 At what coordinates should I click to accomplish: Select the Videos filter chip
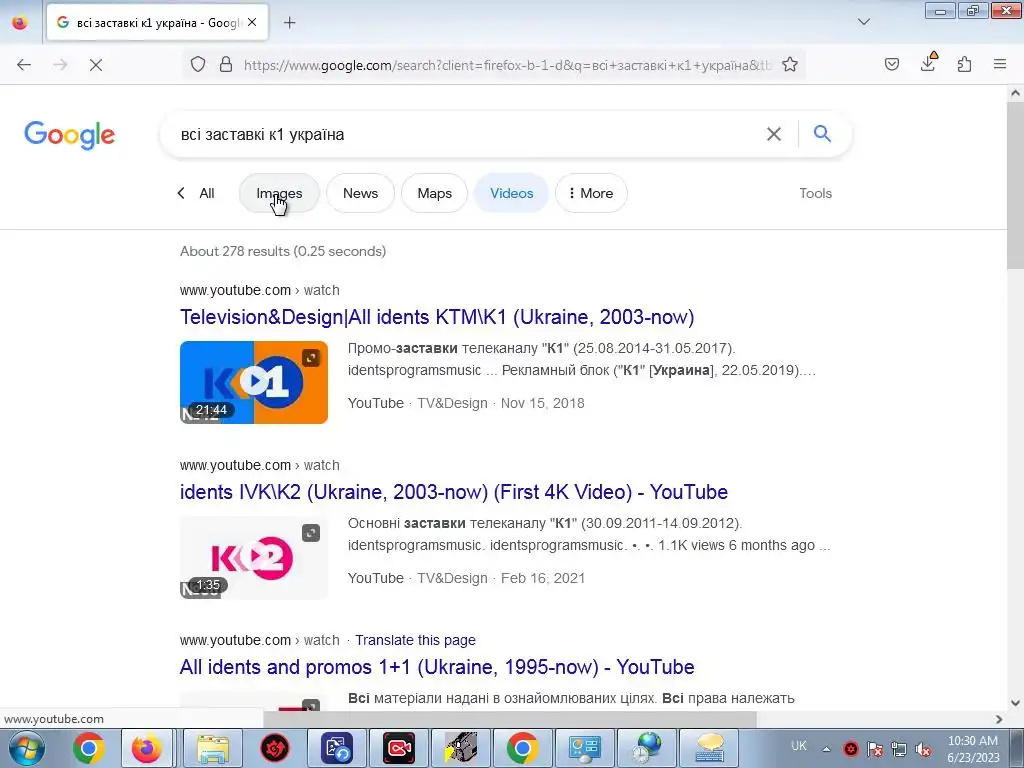click(x=511, y=193)
